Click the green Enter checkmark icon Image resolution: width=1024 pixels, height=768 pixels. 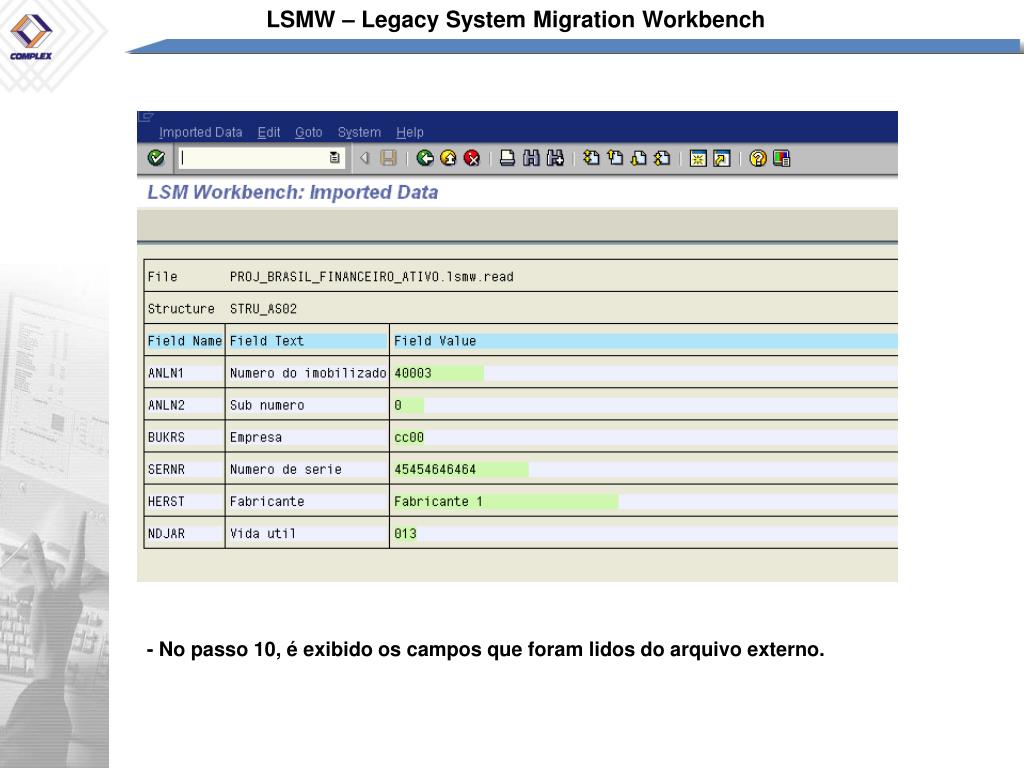[156, 158]
